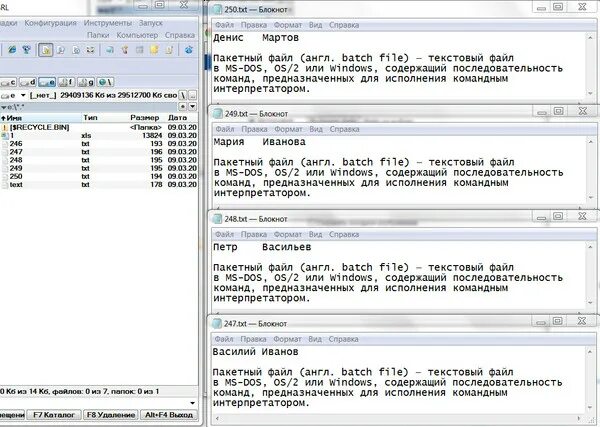The image size is (600, 427).
Task: Click the e:\*.* path bar arrow
Action: [x=3, y=107]
